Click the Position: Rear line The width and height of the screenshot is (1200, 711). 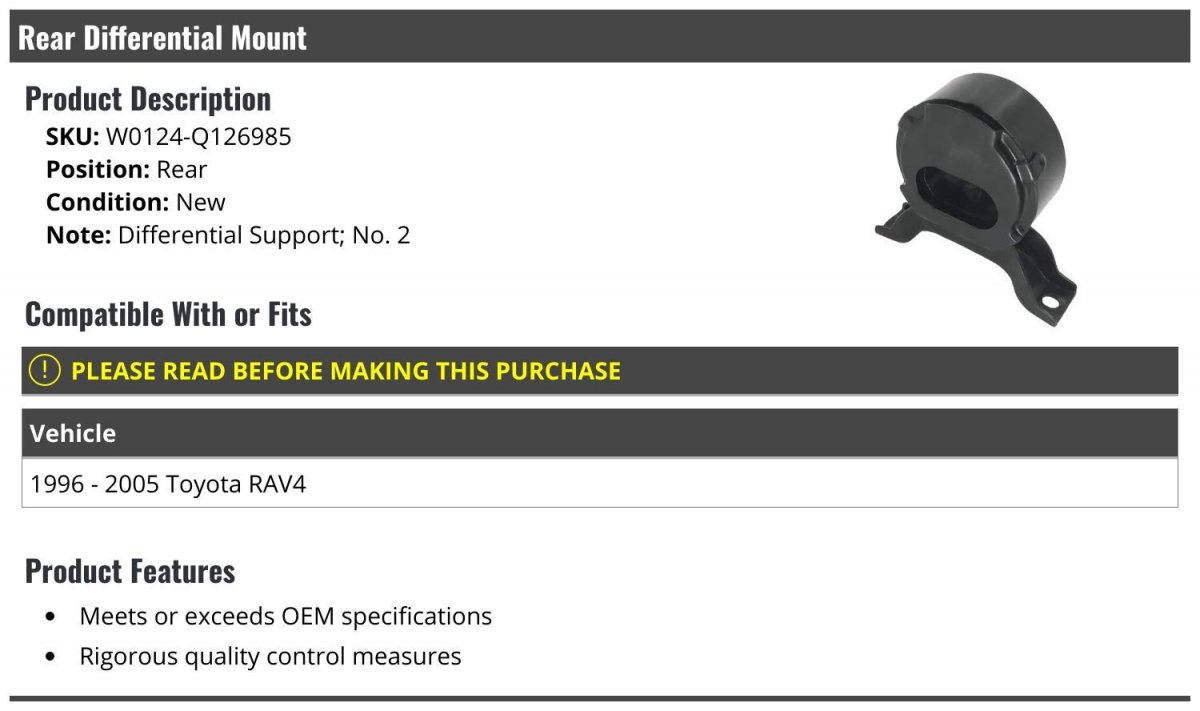click(x=127, y=169)
